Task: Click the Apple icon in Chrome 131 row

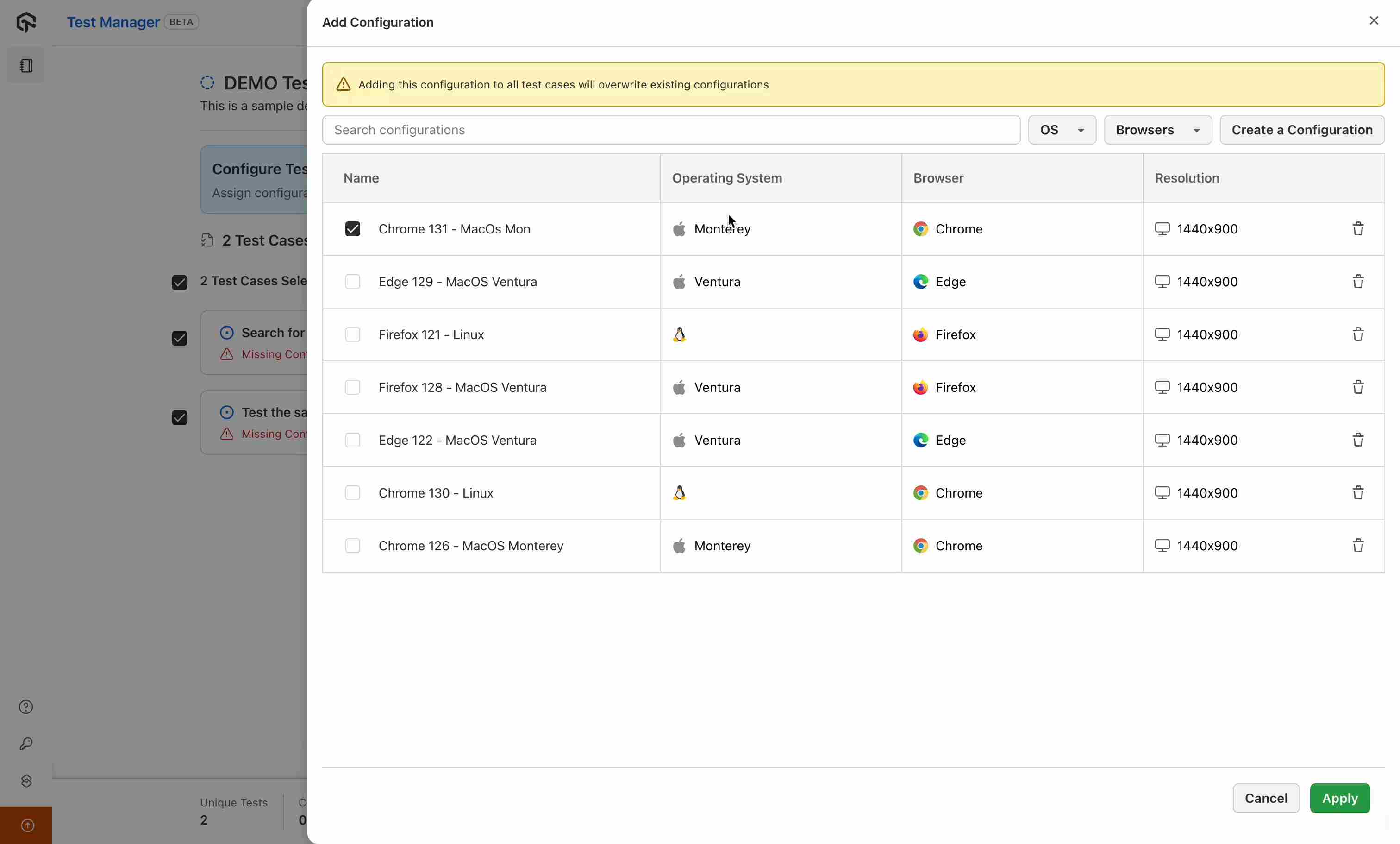Action: tap(679, 228)
